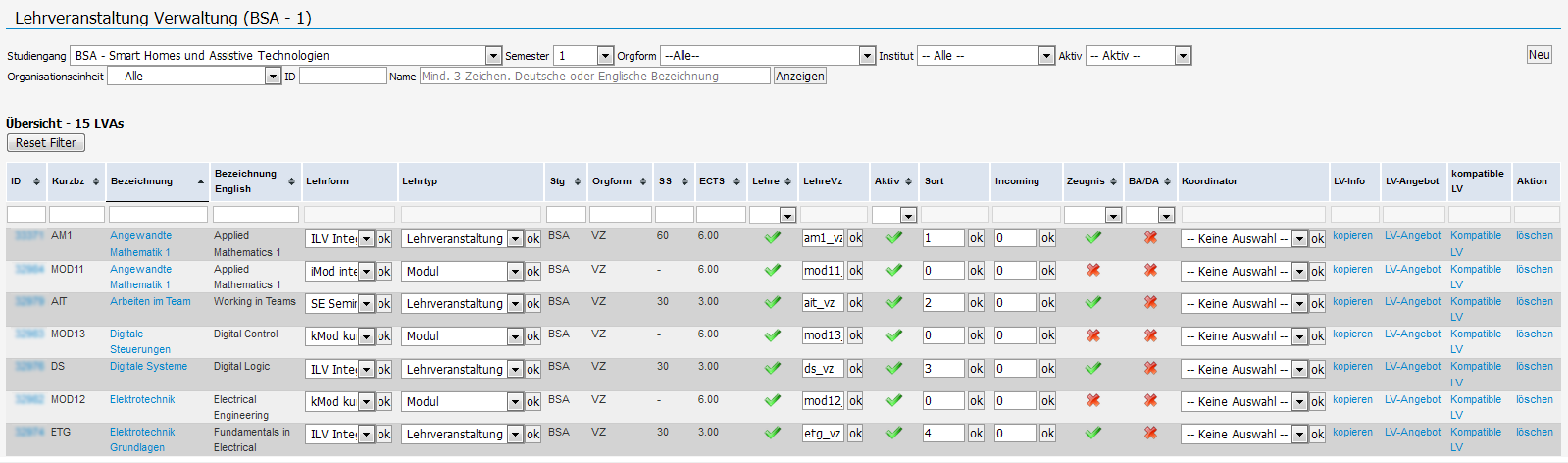Toggle Zeugnis status for the AIT row
This screenshot has width=1568, height=463.
coord(1092,303)
